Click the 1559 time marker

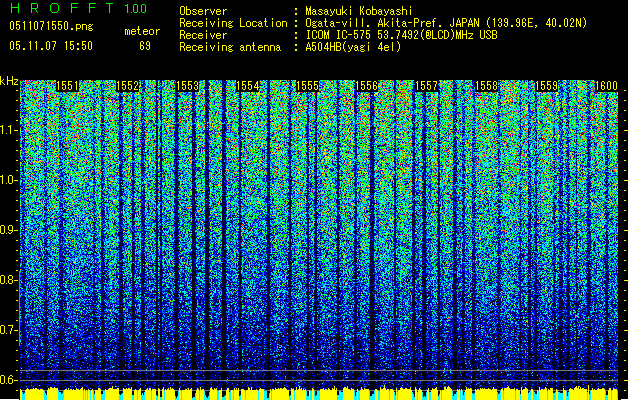(546, 86)
